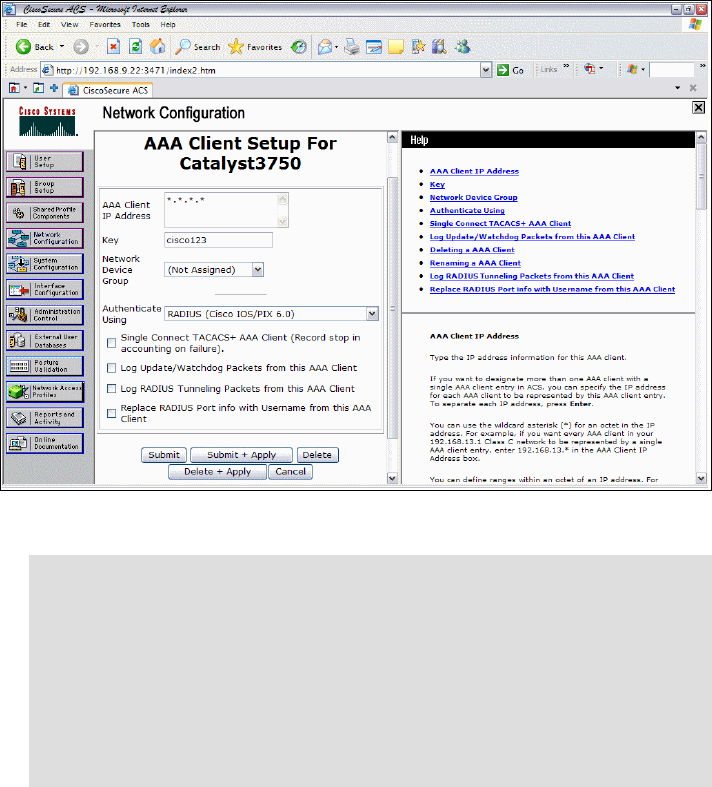712x787 pixels.
Task: Click the Delete button
Action: point(317,455)
